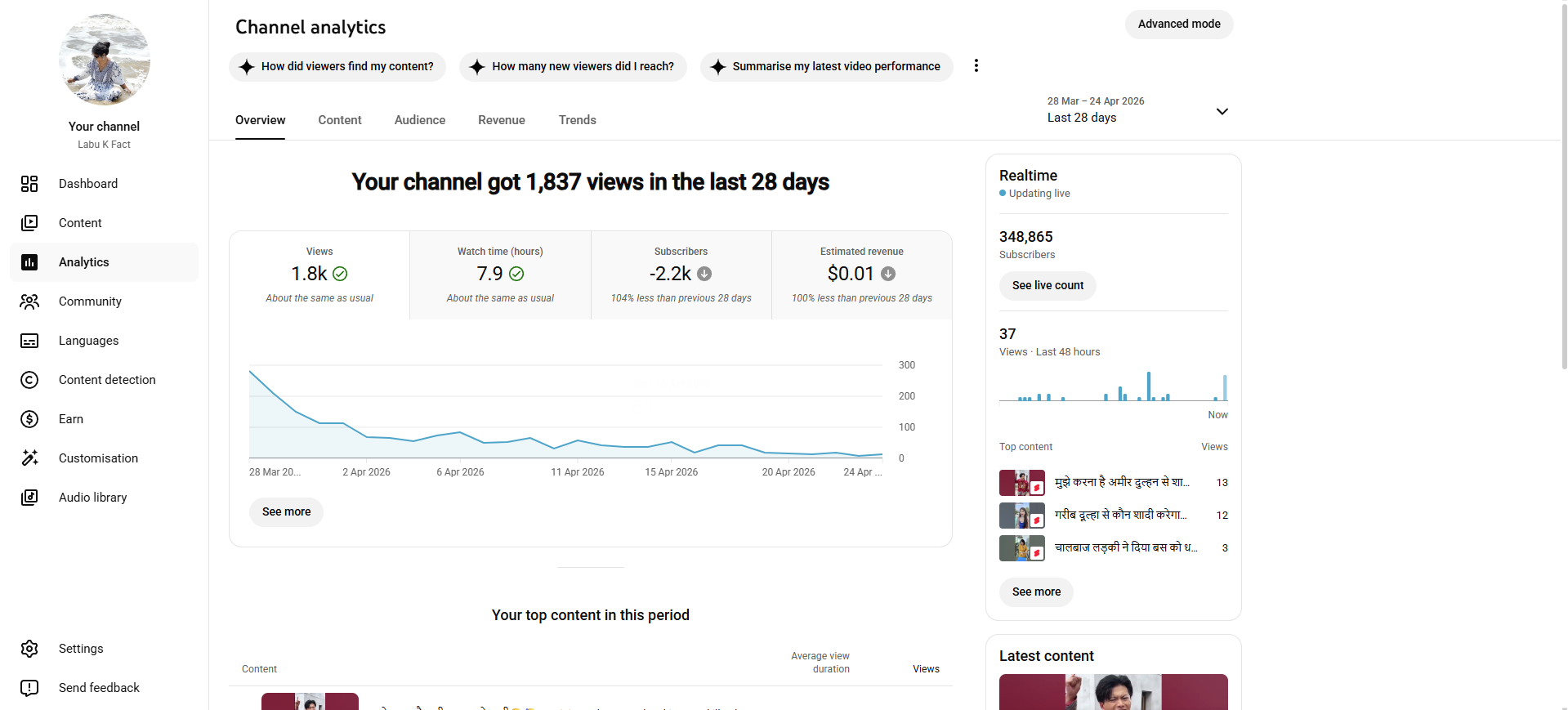Viewport: 1568px width, 710px height.
Task: Click the Send feedback icon
Action: [29, 688]
